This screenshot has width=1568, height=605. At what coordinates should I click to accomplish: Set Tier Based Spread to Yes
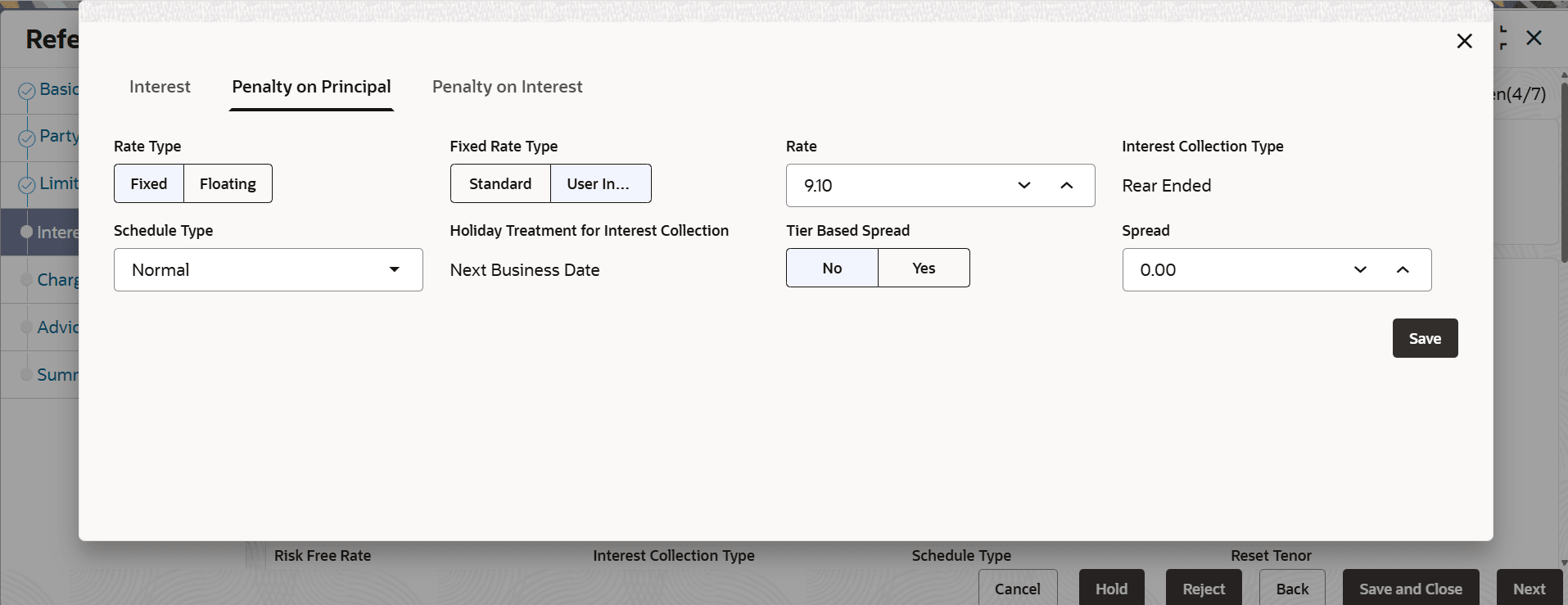[x=924, y=268]
